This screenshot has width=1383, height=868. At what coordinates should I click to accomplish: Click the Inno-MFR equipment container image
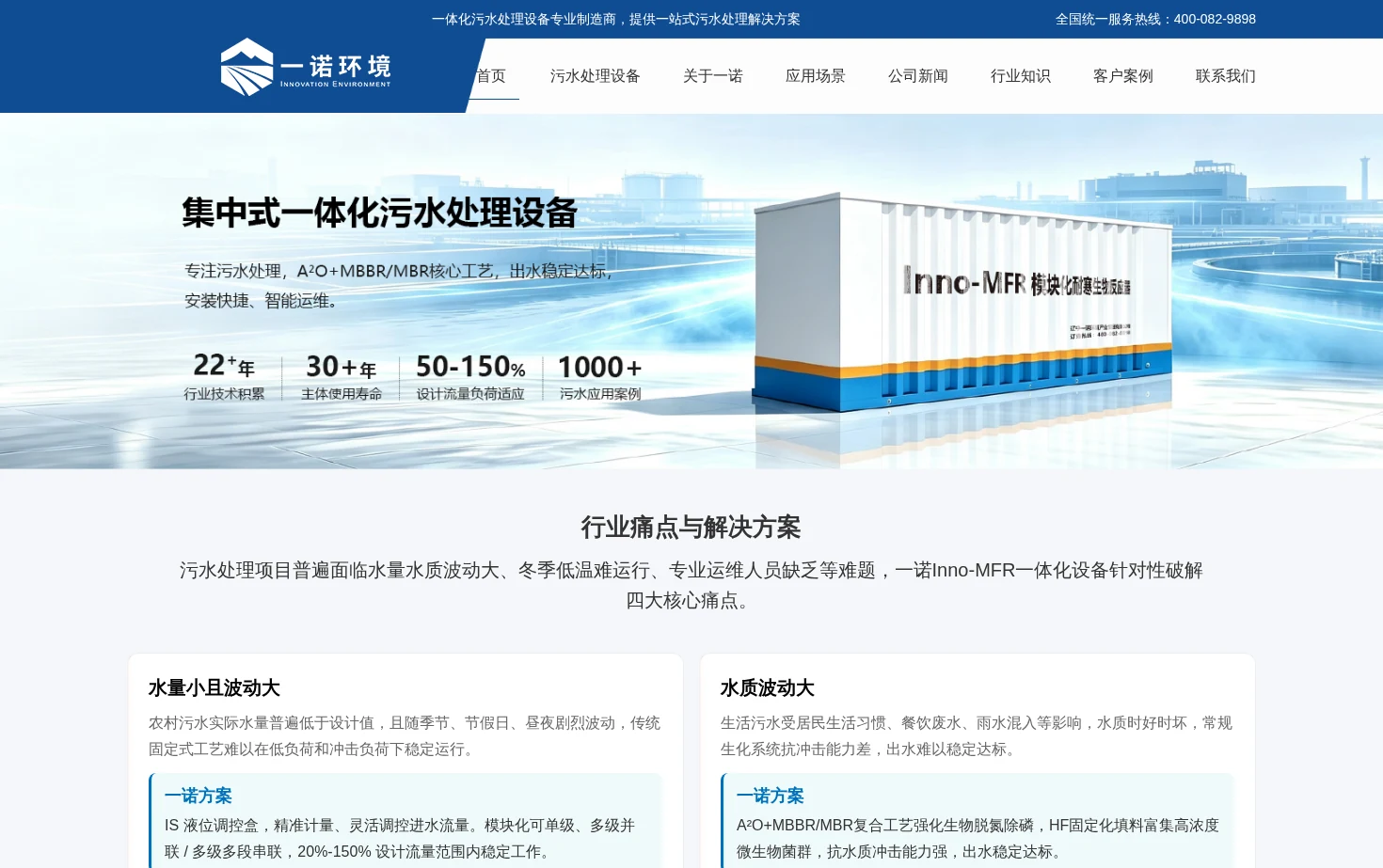[962, 303]
